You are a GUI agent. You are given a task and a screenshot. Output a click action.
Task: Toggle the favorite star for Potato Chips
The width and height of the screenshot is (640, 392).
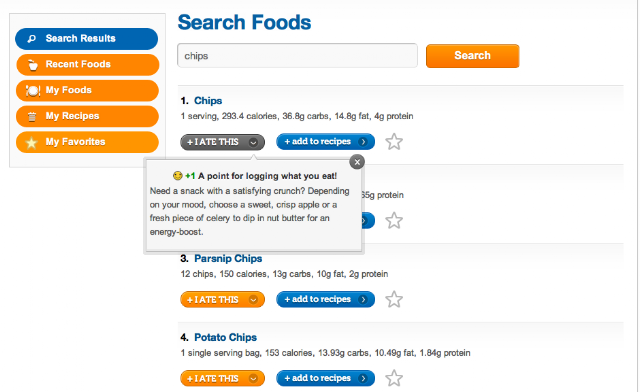(394, 378)
